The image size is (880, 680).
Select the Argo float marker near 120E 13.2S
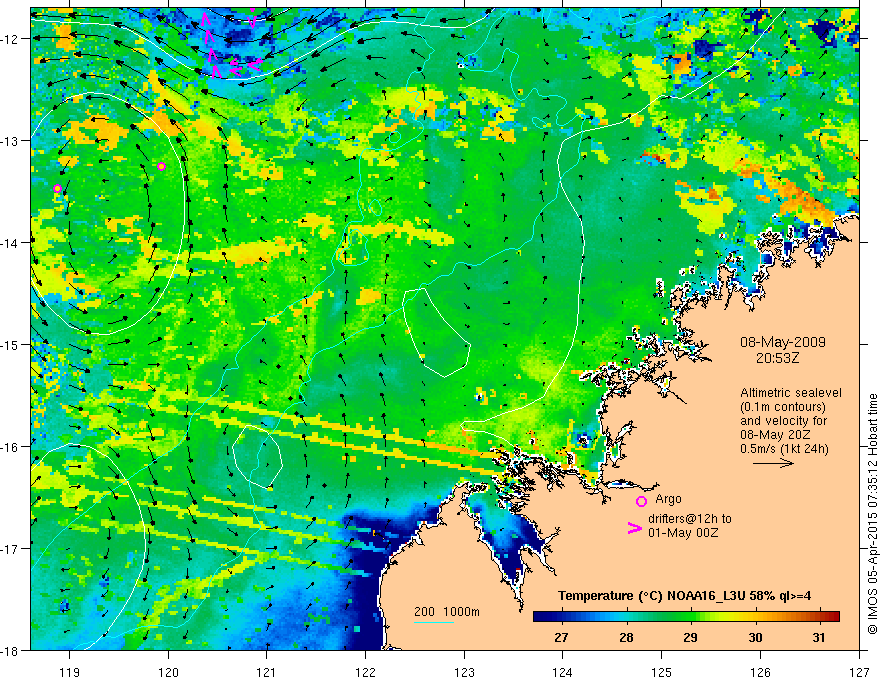pyautogui.click(x=162, y=166)
